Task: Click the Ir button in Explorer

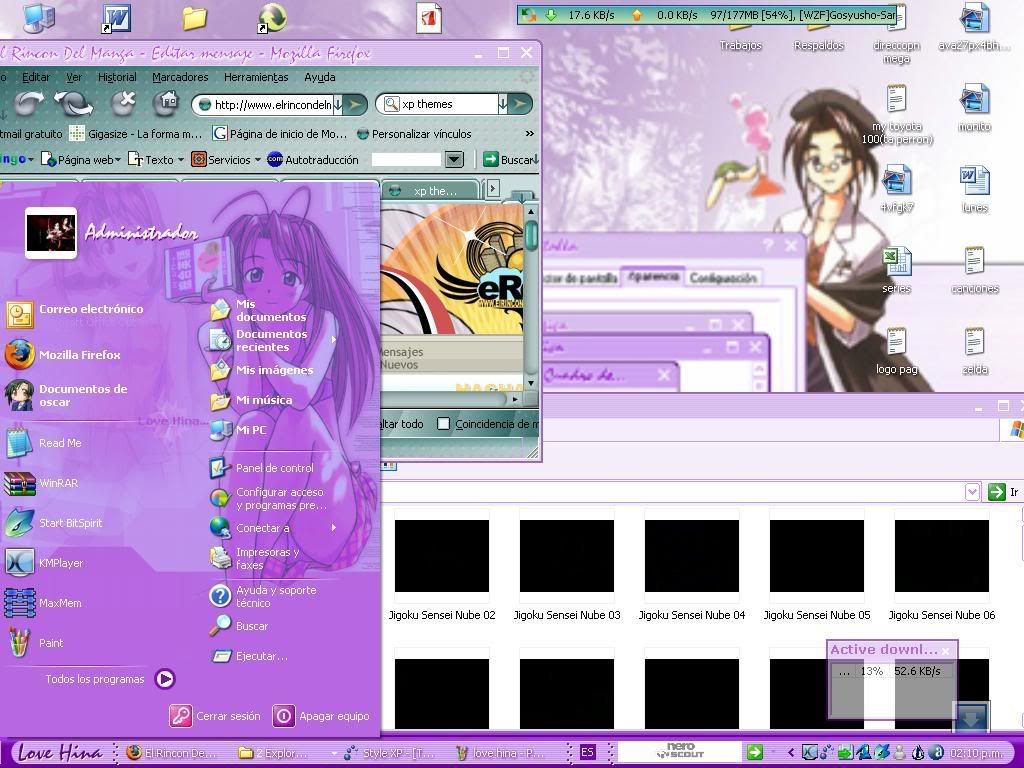Action: (1003, 492)
